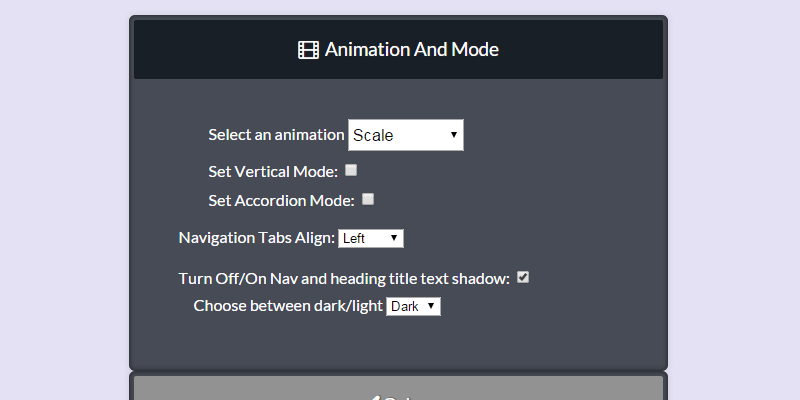Click the partially visible icon in the gray header
This screenshot has width=800, height=400.
[374, 397]
